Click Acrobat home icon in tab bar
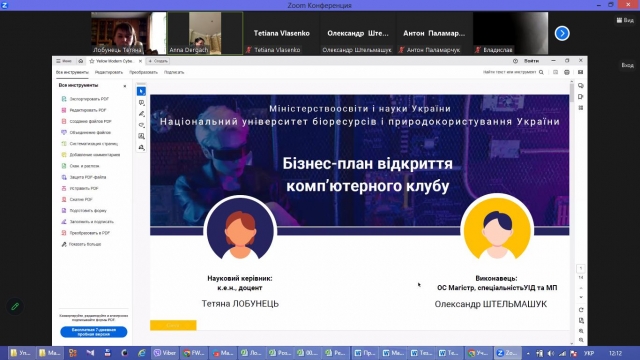The image size is (640, 360). click(81, 61)
